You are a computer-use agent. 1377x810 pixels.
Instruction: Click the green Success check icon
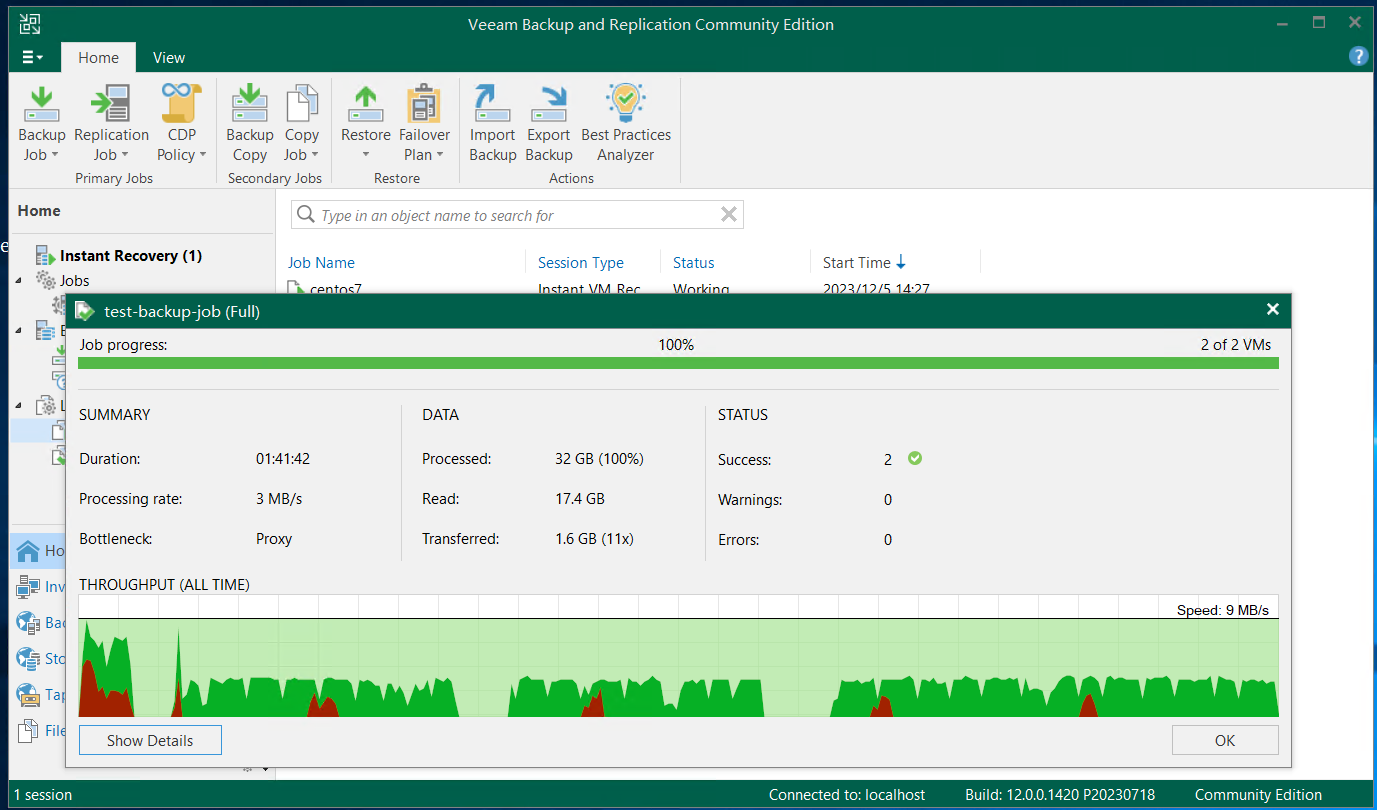[x=915, y=458]
